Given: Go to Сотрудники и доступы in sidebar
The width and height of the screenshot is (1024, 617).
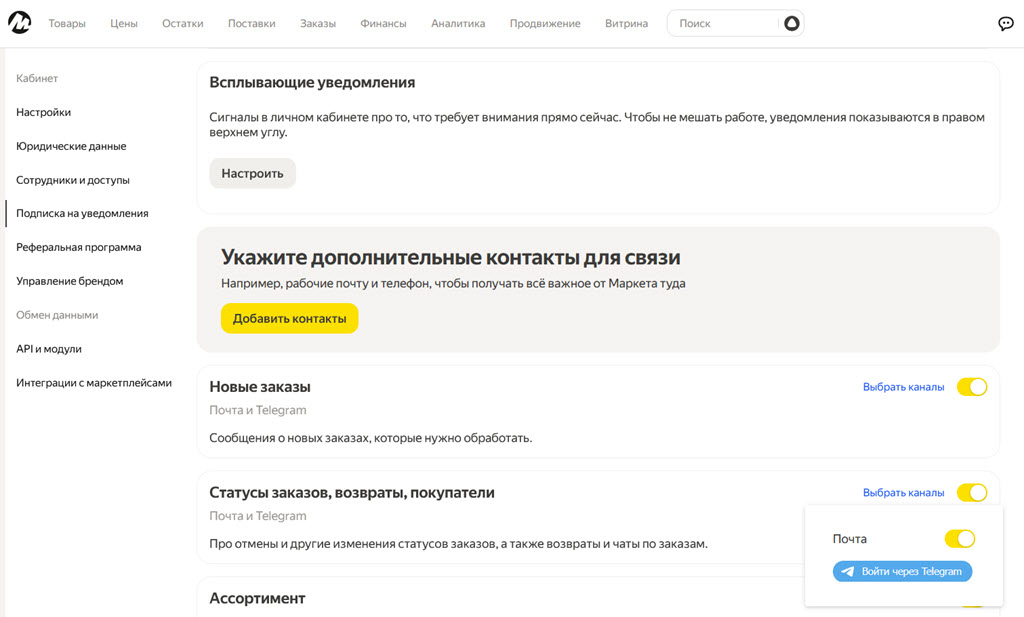Looking at the screenshot, I should pyautogui.click(x=73, y=180).
